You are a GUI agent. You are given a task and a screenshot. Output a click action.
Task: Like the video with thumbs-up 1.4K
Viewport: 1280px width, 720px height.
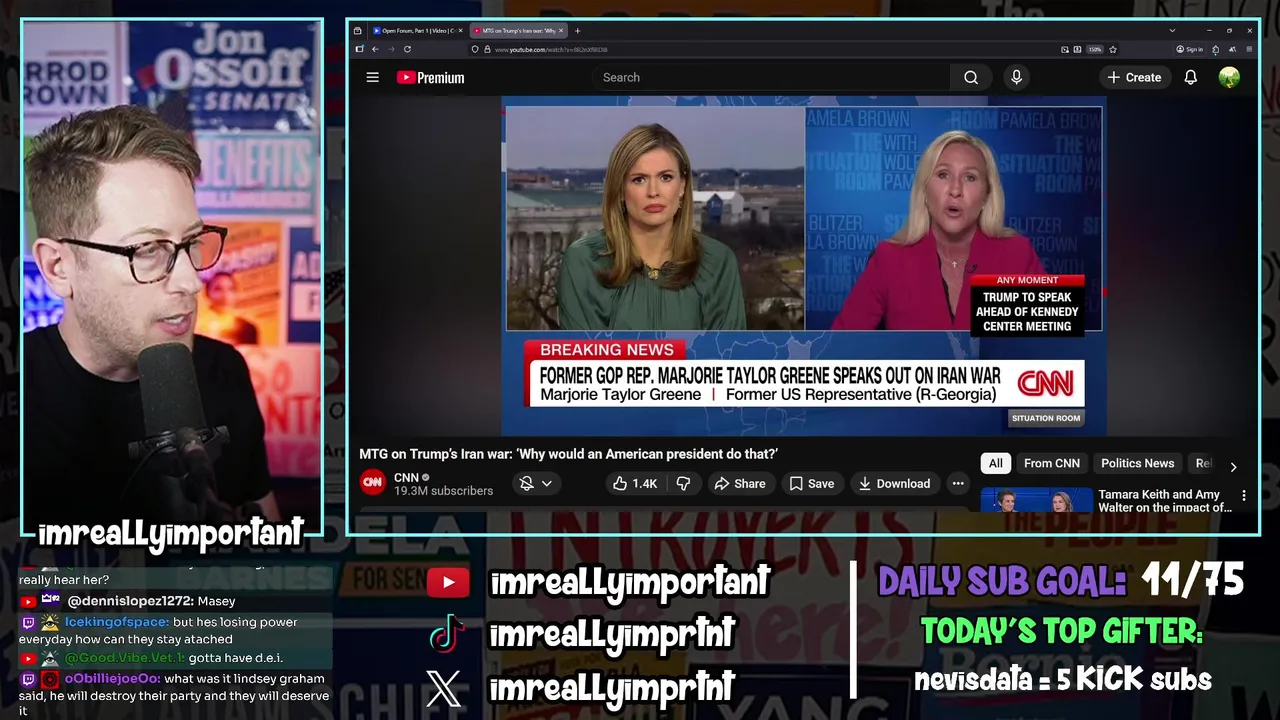pos(635,483)
